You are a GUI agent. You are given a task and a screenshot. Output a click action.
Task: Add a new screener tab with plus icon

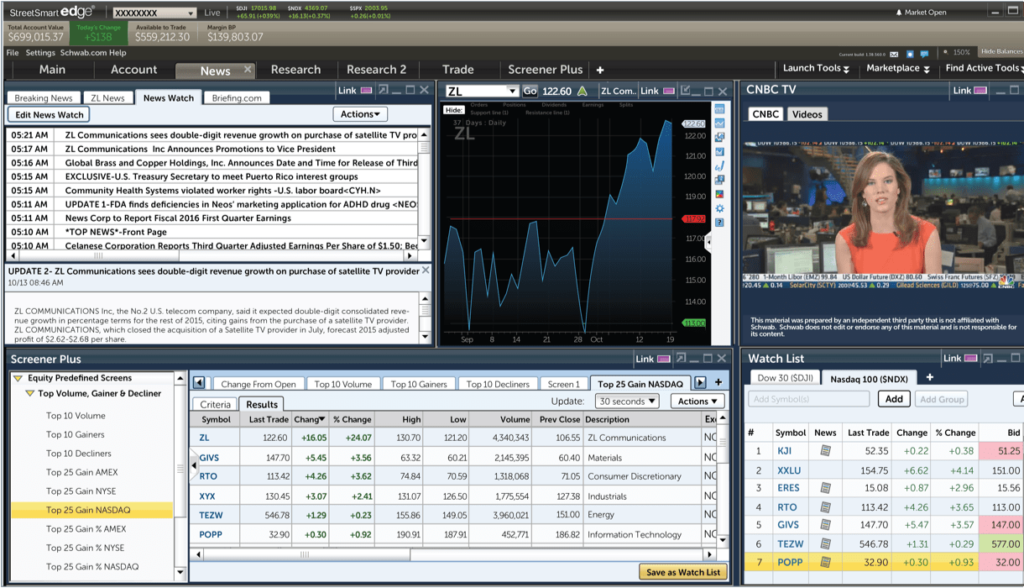pyautogui.click(x=718, y=382)
